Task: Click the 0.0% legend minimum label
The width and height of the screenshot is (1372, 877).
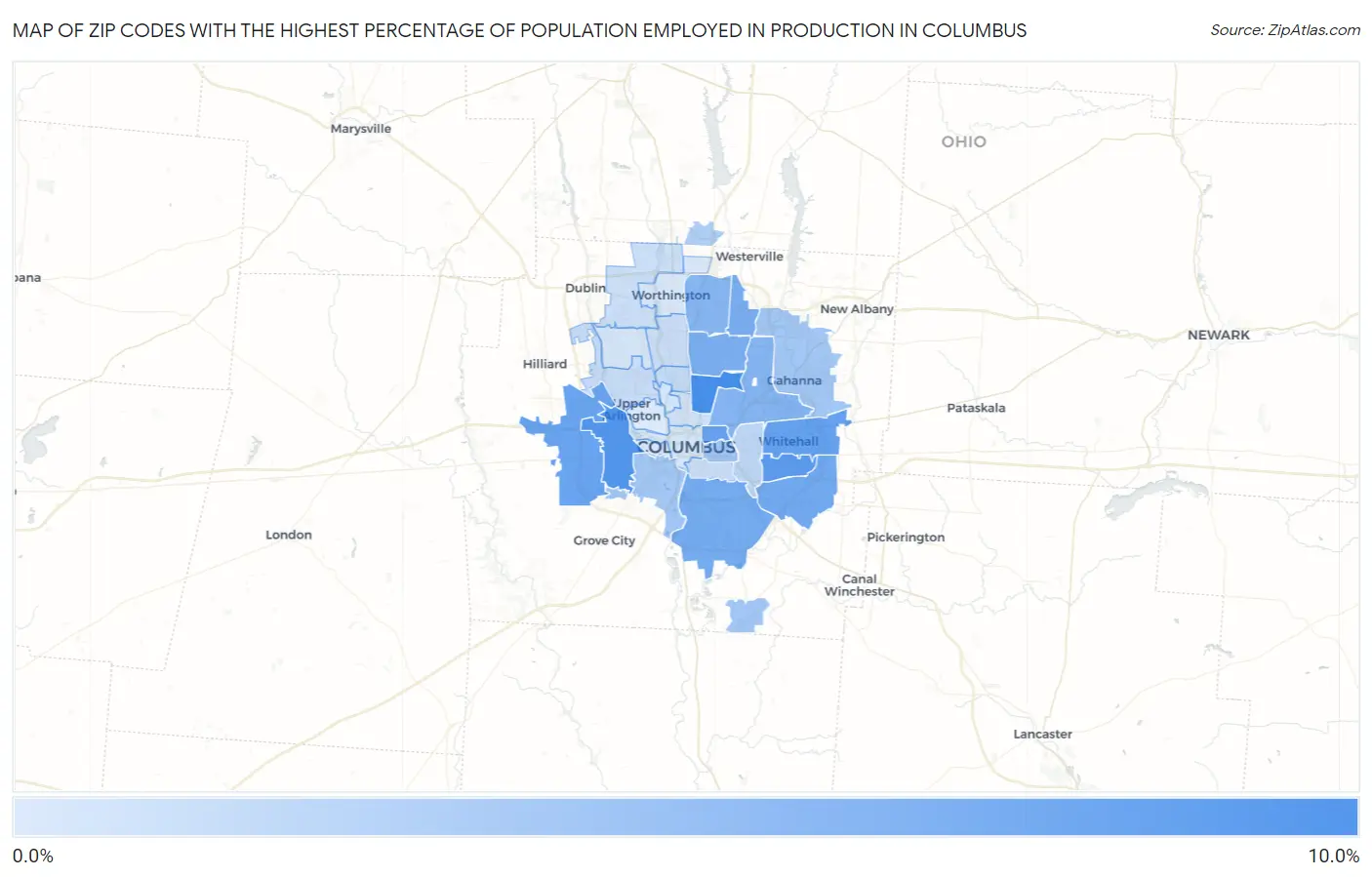Action: (33, 856)
